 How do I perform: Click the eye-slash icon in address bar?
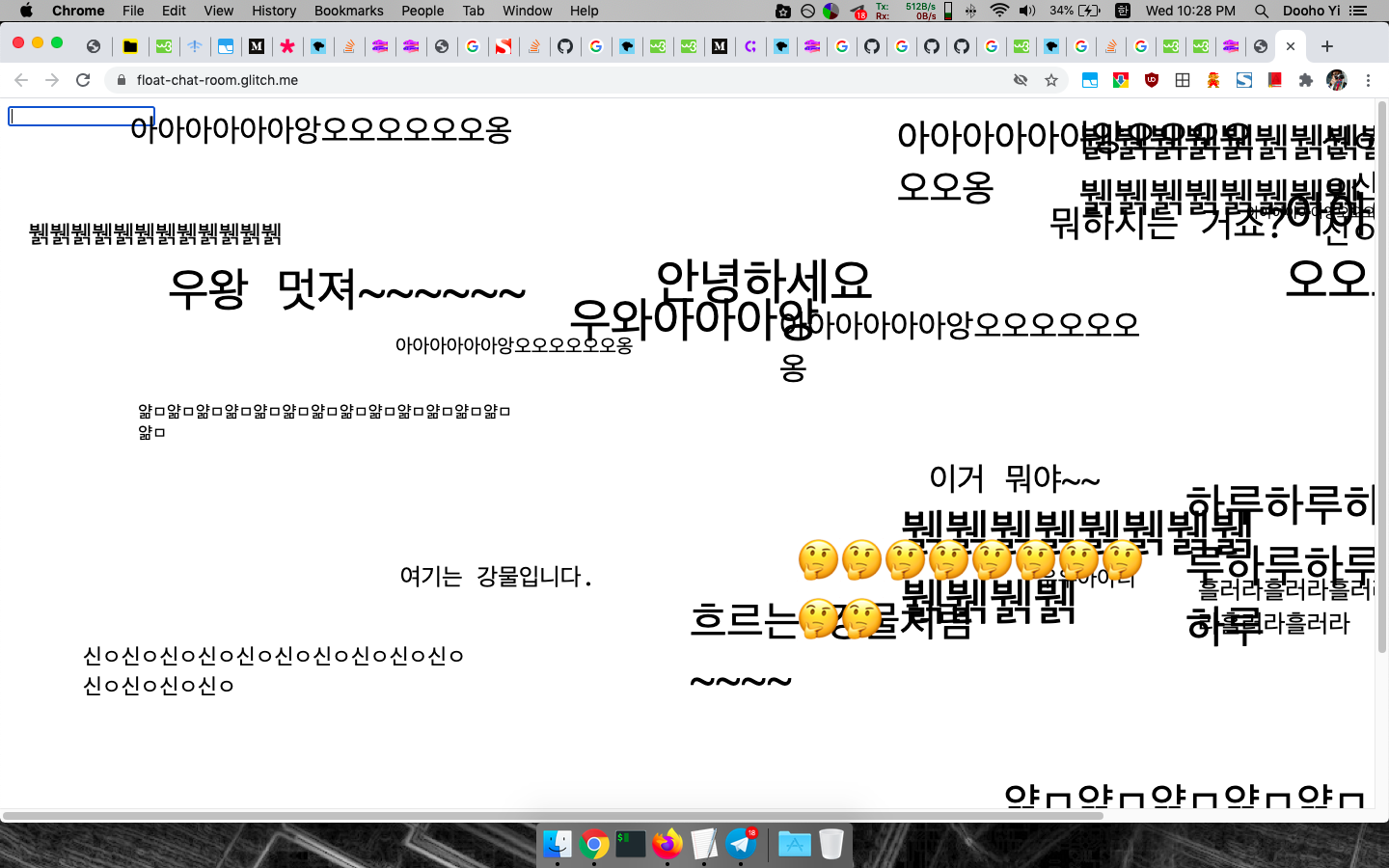1021,80
